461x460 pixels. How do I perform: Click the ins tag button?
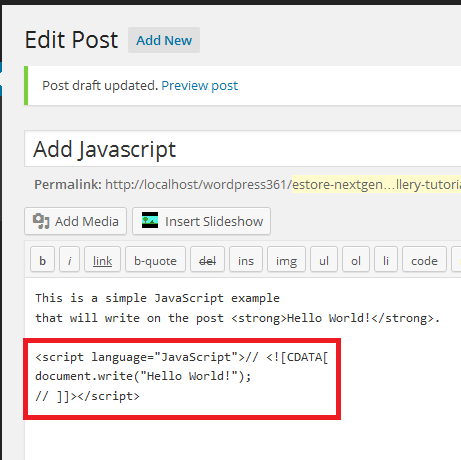click(246, 260)
